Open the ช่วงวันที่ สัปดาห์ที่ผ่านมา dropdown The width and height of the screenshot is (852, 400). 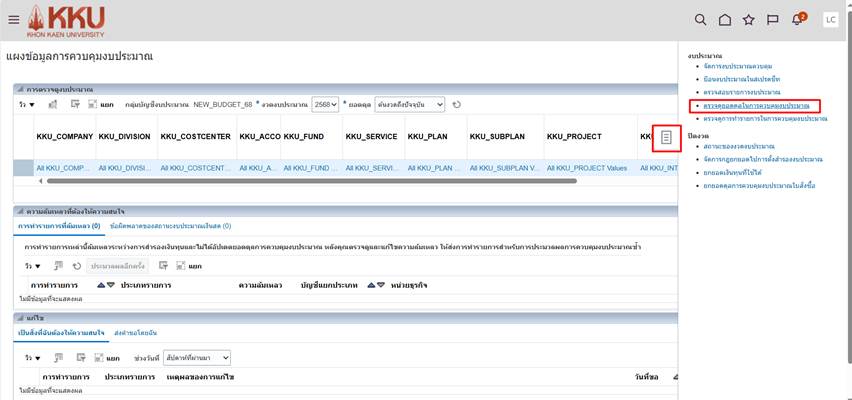pos(197,358)
